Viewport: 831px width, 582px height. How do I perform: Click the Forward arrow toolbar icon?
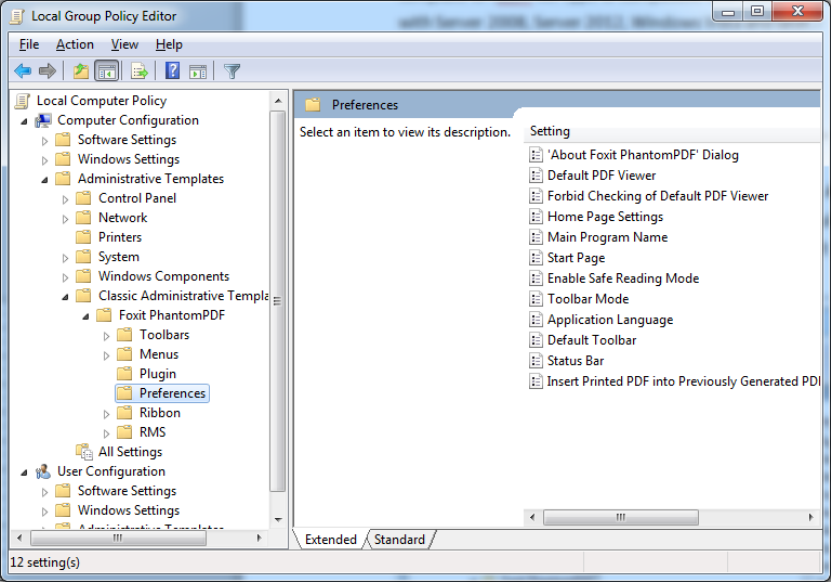(x=47, y=70)
